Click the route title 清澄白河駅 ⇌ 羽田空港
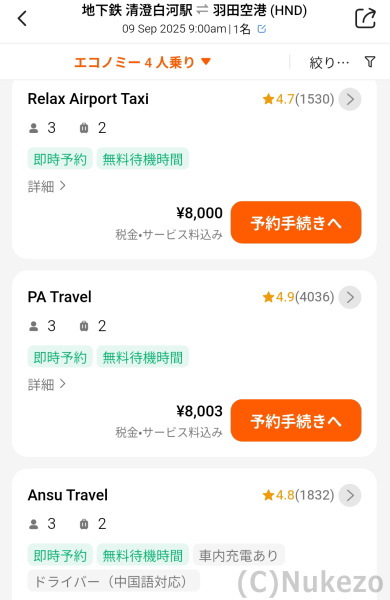 194,10
